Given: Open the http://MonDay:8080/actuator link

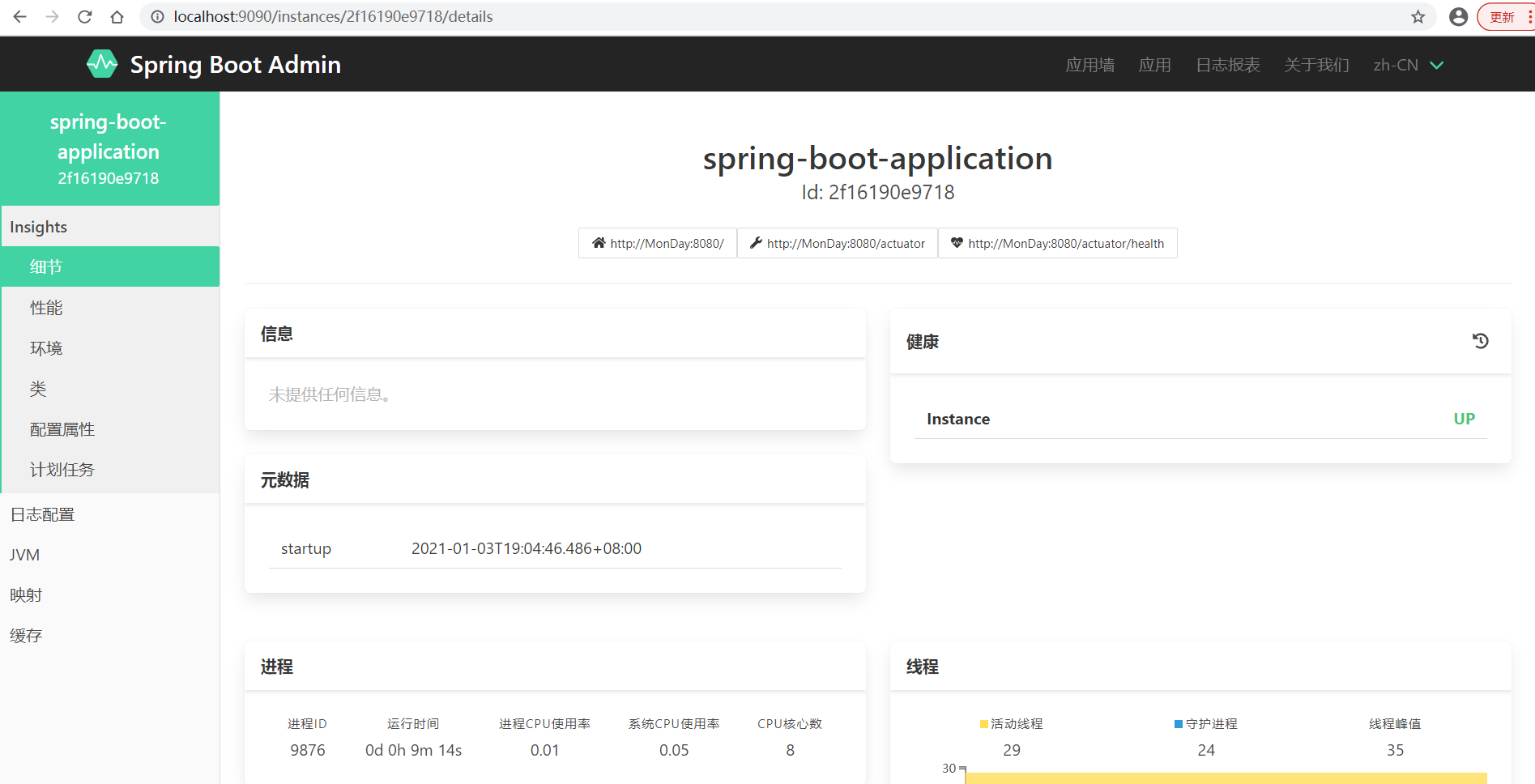Looking at the screenshot, I should (838, 243).
